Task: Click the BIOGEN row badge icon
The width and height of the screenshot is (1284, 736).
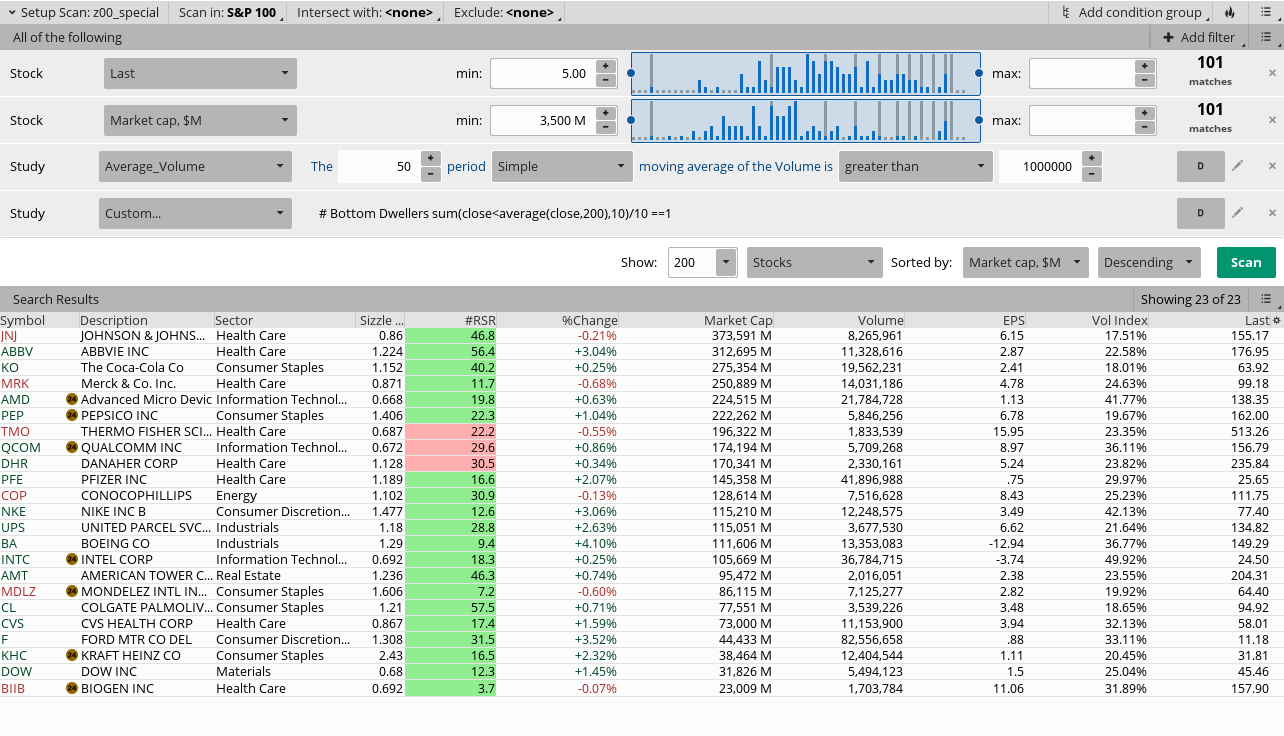Action: [72, 688]
